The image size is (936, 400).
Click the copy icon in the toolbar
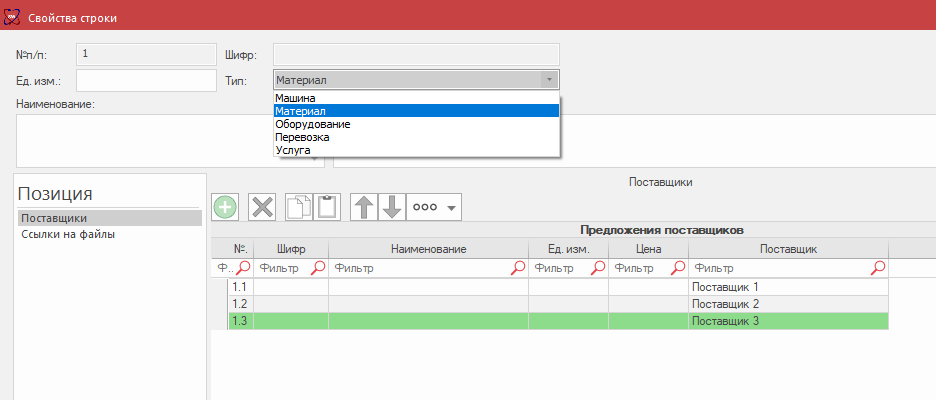pos(299,207)
